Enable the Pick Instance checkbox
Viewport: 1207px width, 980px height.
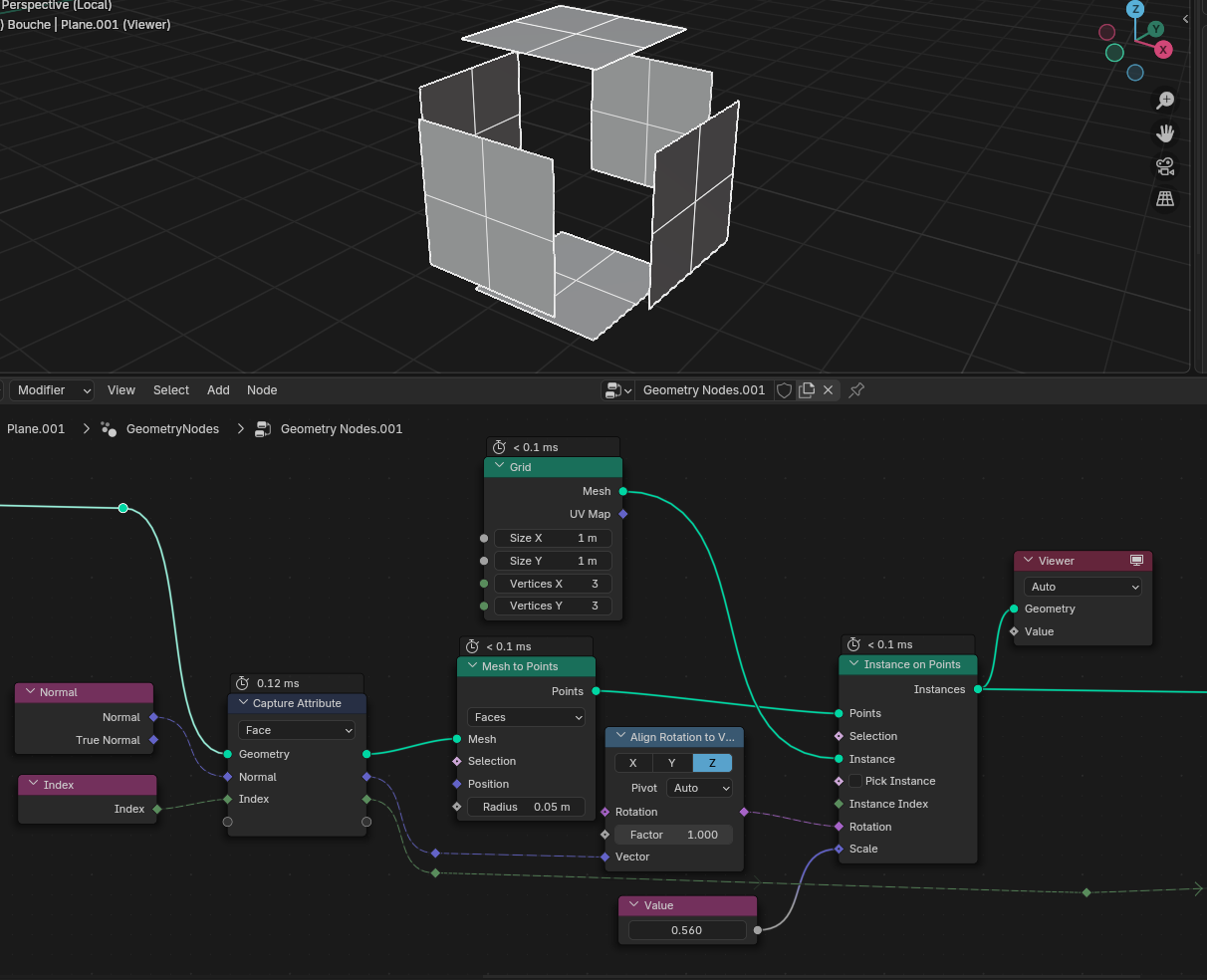[x=855, y=781]
